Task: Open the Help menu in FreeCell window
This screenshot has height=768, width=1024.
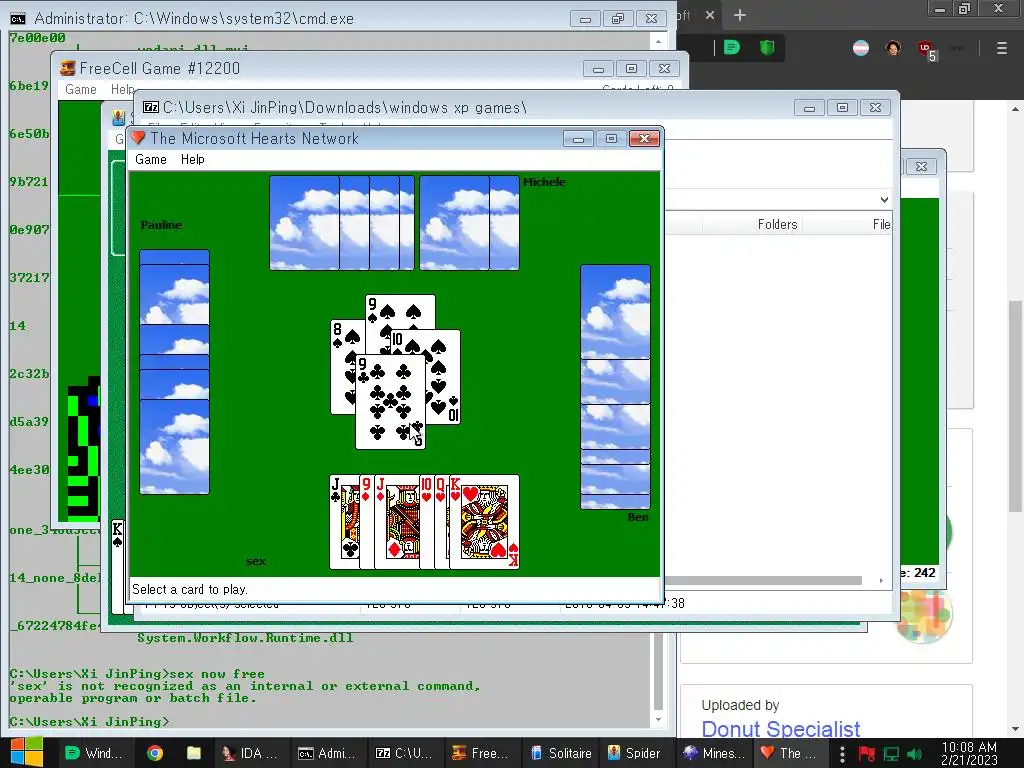Action: [122, 89]
